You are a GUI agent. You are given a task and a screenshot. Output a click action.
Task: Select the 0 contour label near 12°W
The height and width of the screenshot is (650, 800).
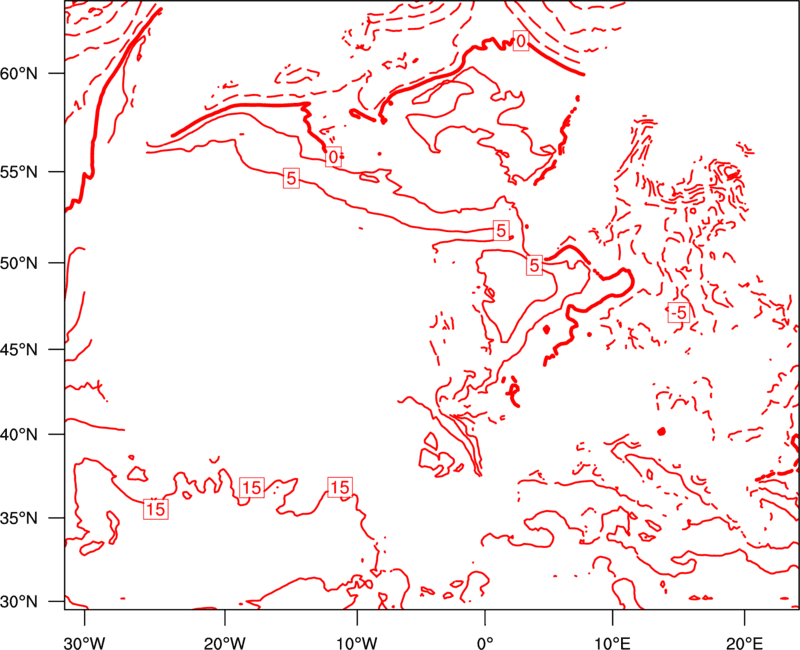click(x=333, y=157)
